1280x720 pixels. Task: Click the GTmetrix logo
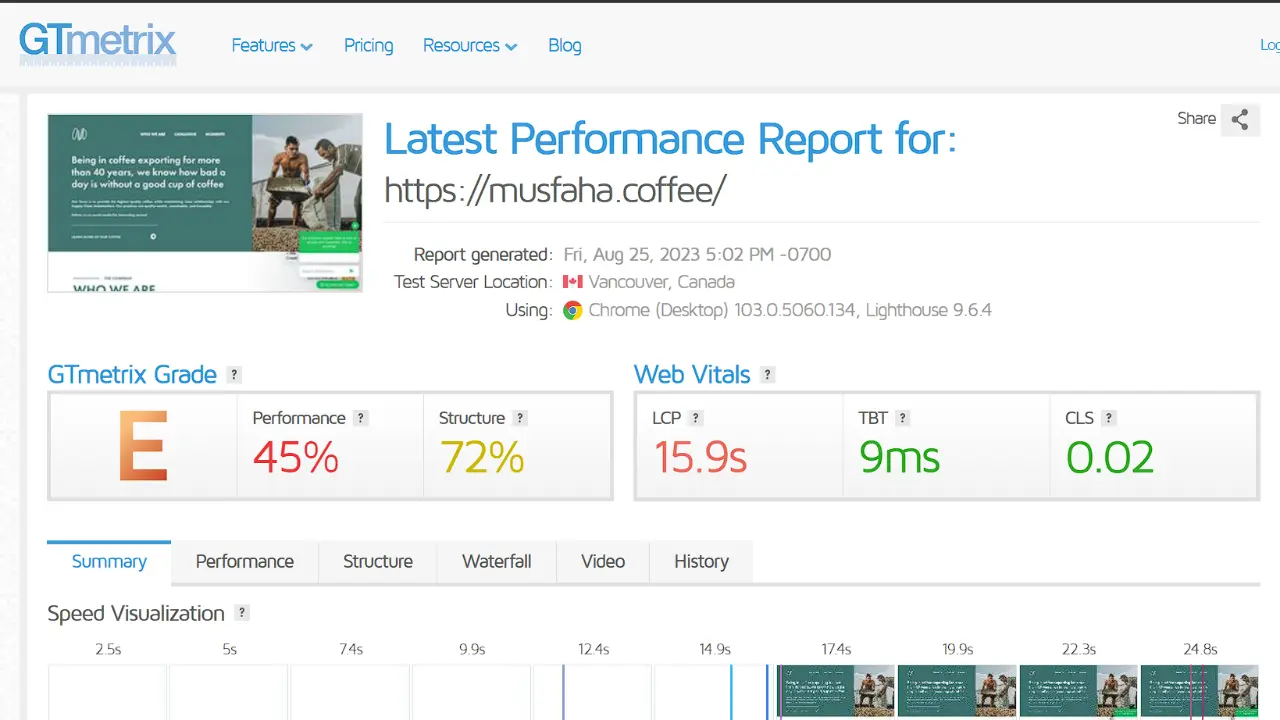(98, 44)
